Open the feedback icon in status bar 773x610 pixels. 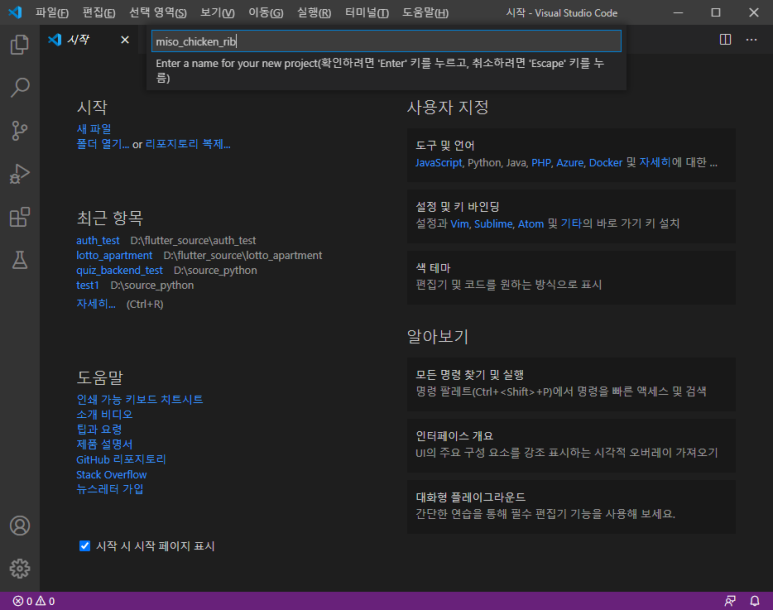coord(730,601)
